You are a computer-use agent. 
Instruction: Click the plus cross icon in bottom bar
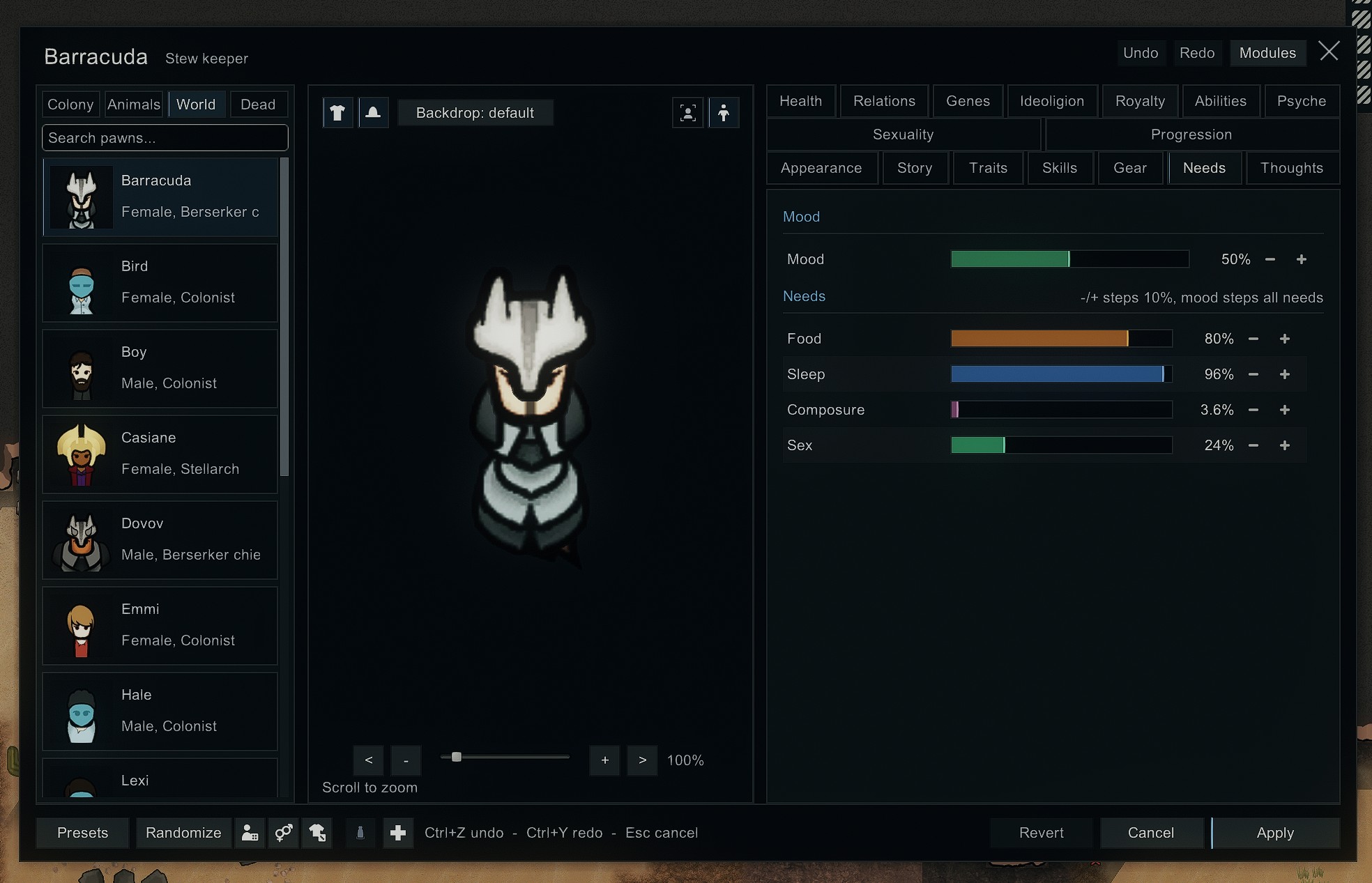pos(398,833)
